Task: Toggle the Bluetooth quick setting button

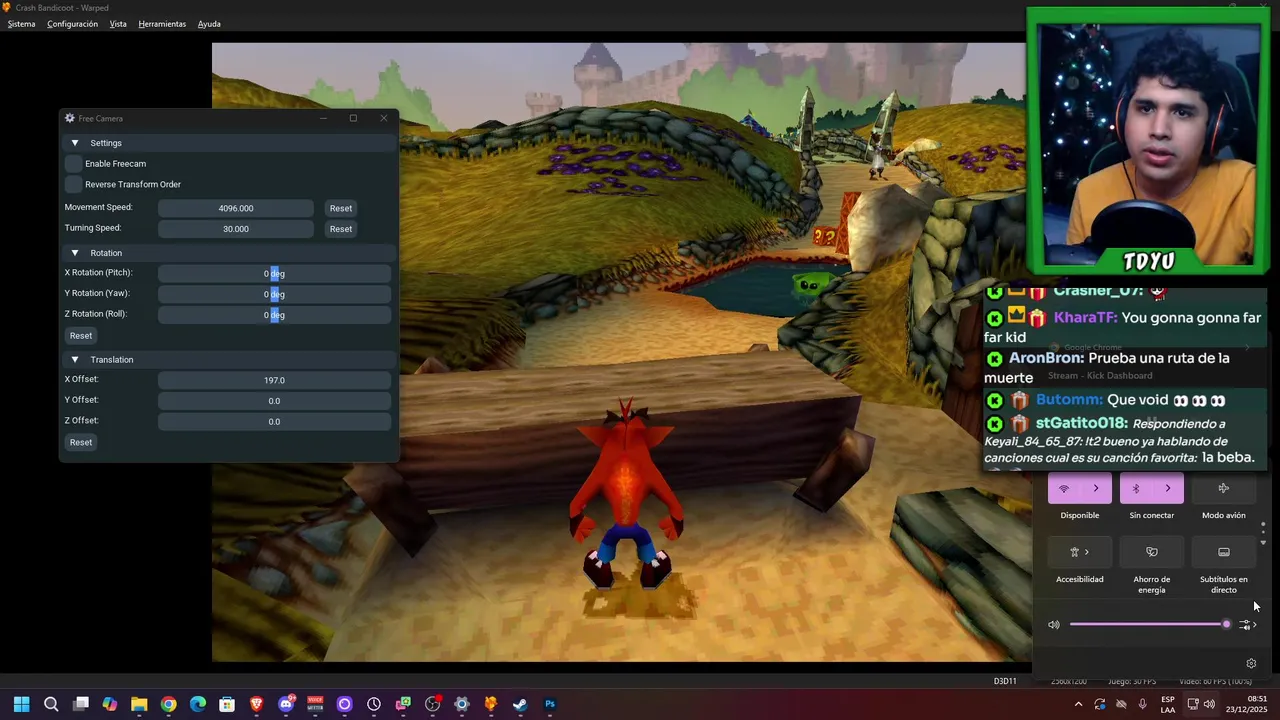Action: tap(1136, 489)
